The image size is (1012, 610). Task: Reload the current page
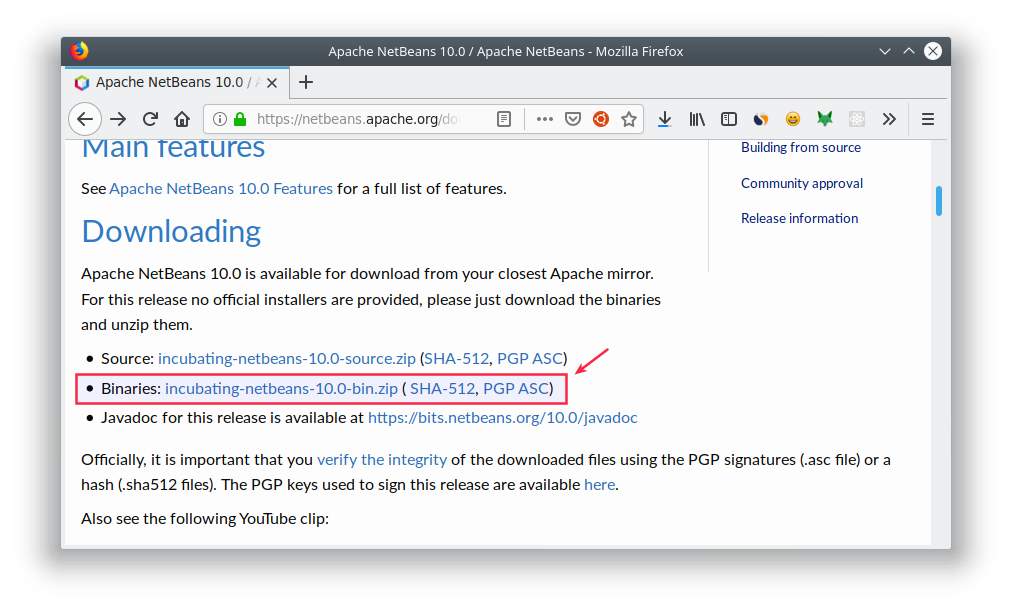point(150,118)
